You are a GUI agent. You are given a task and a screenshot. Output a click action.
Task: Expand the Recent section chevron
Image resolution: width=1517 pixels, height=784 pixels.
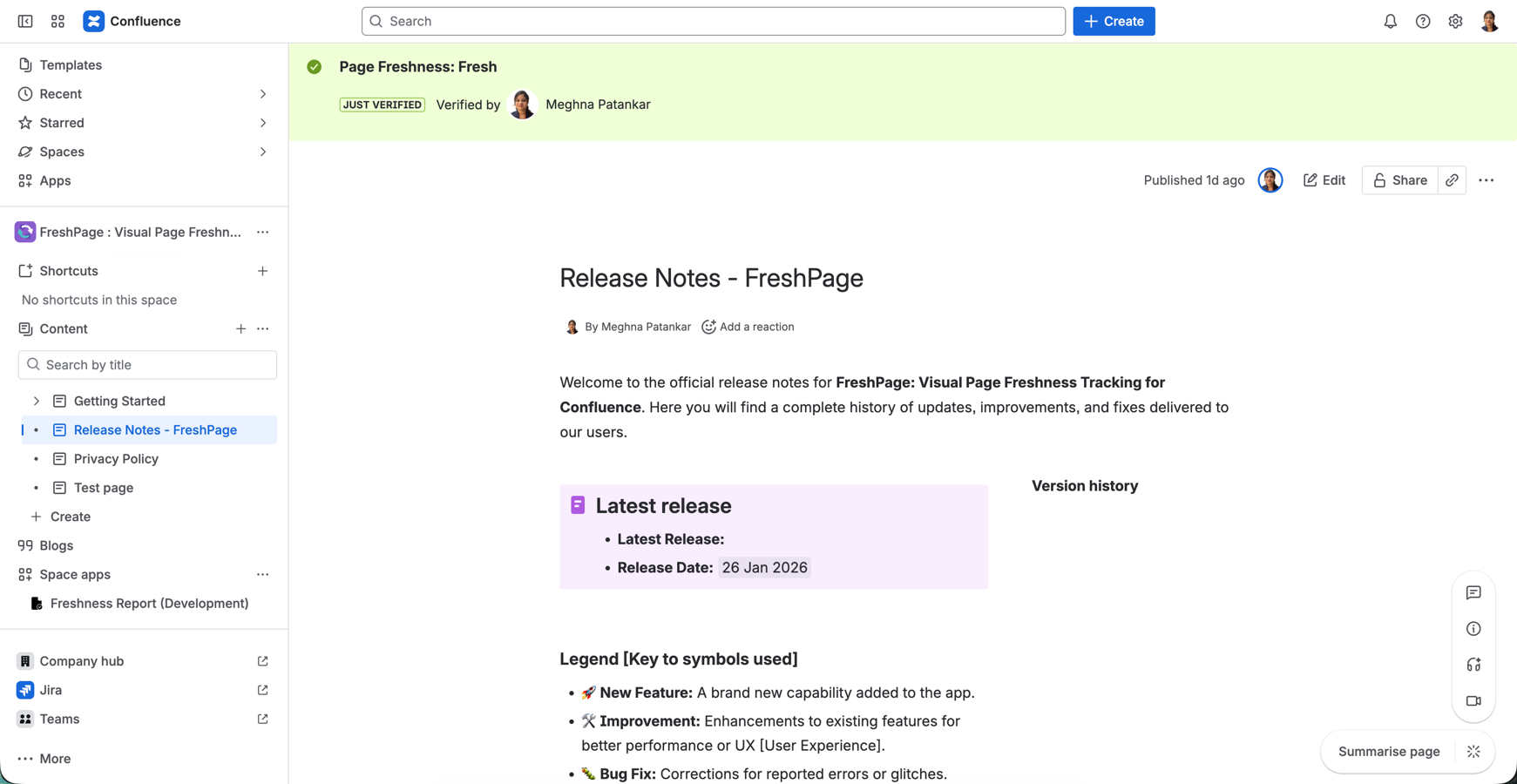[x=263, y=93]
